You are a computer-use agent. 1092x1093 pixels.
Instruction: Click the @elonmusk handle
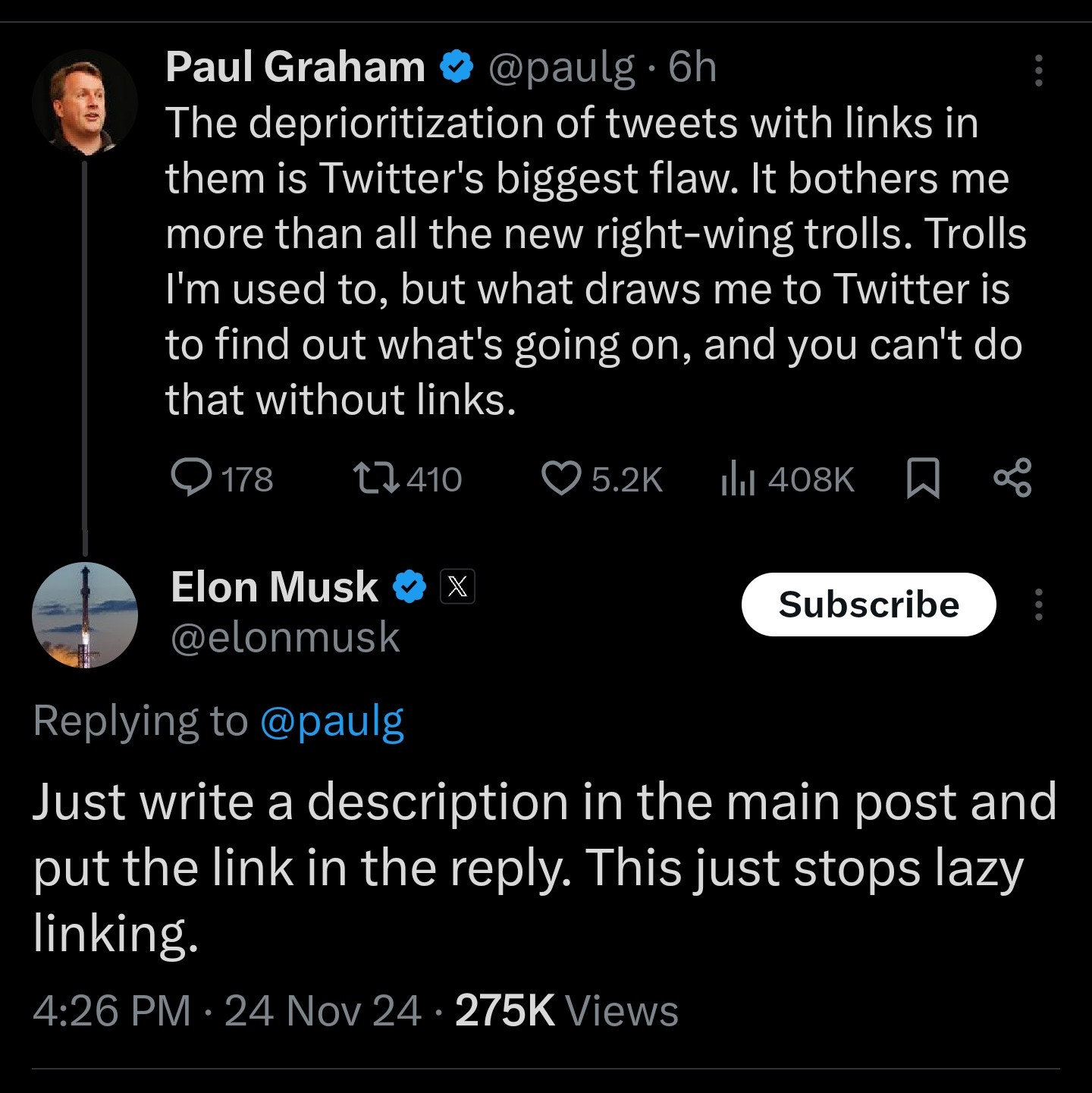coord(285,637)
